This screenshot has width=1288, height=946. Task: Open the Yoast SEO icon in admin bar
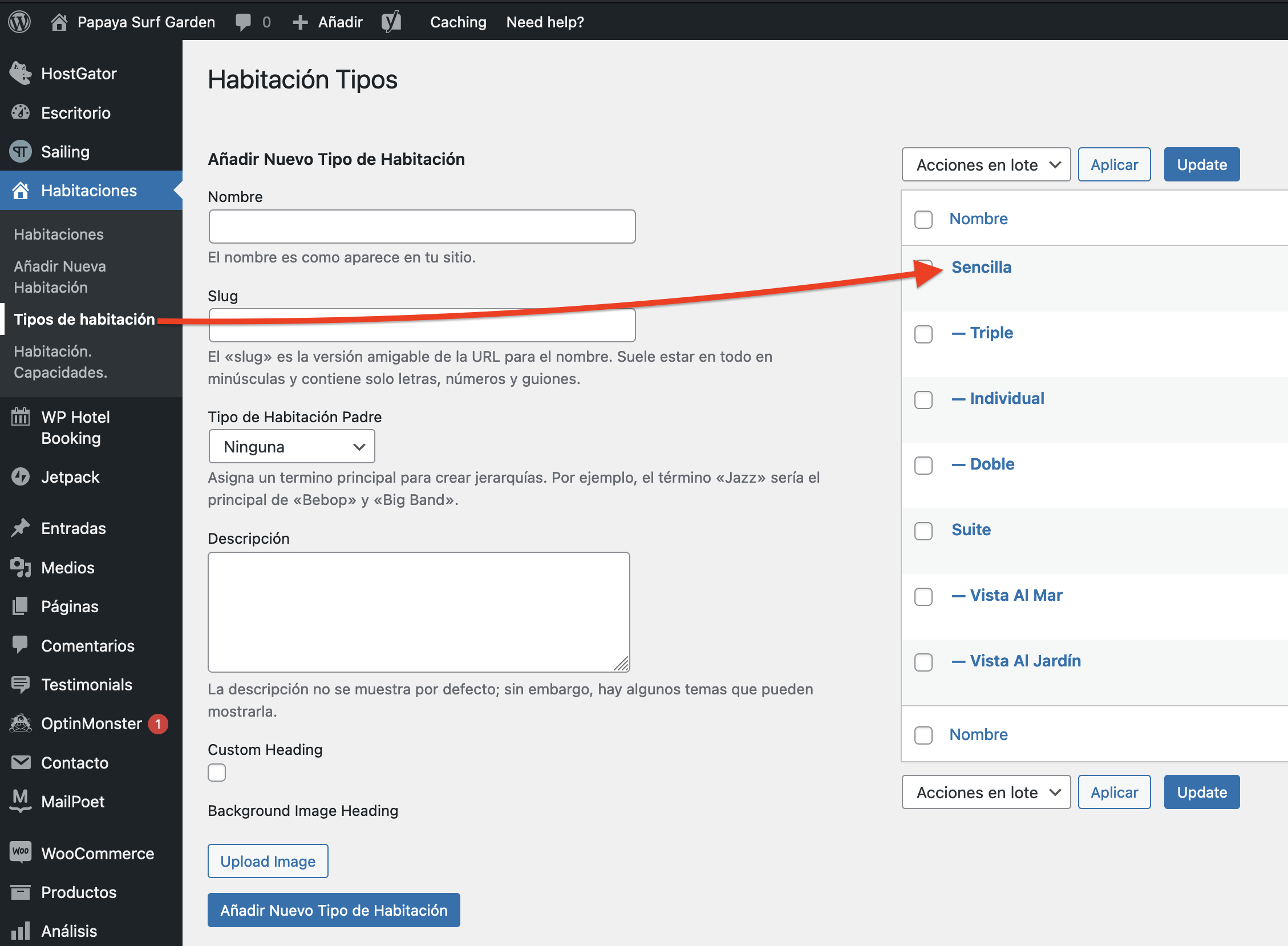click(391, 22)
